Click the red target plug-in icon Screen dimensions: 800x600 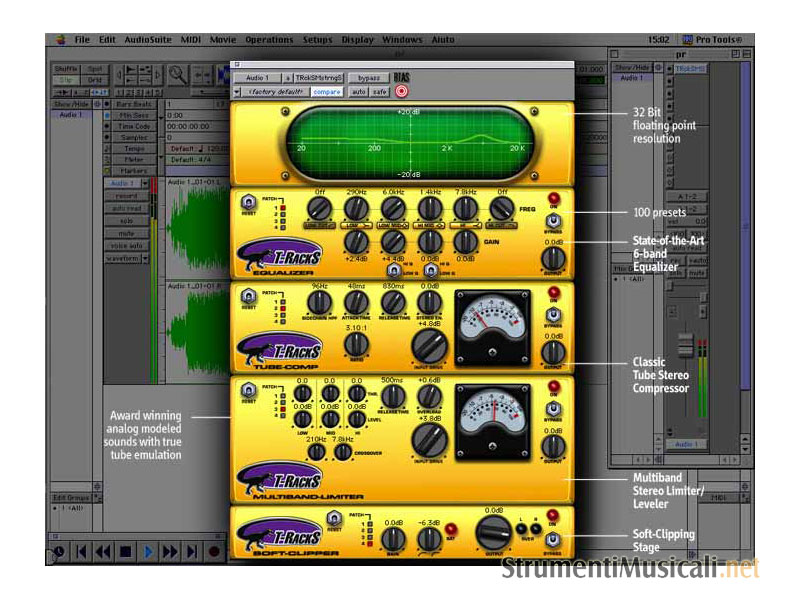tap(402, 91)
